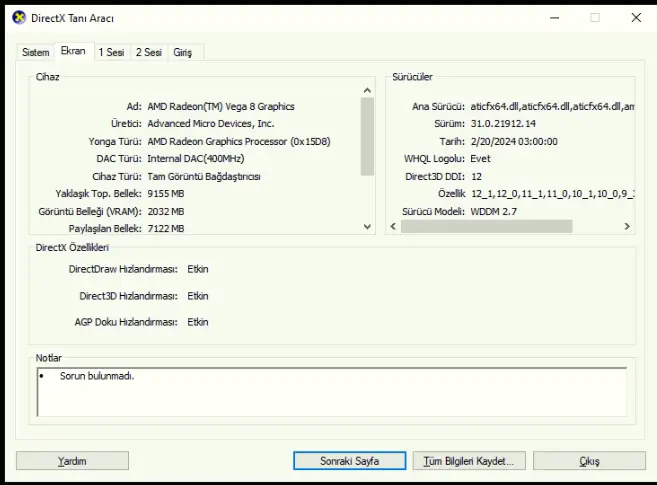
Task: Select the Ekran tab
Action: [73, 51]
